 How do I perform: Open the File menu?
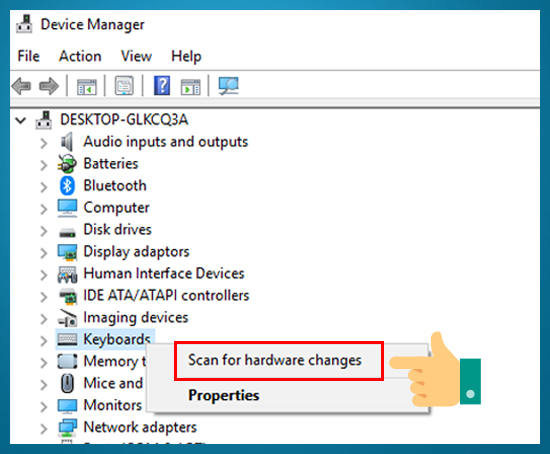28,56
